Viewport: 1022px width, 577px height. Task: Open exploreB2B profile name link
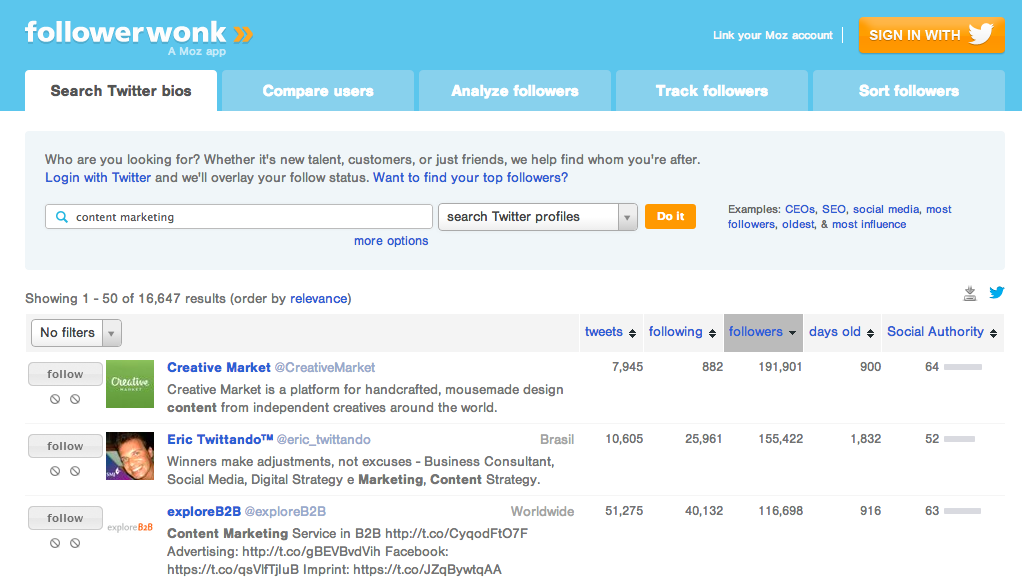coord(204,512)
